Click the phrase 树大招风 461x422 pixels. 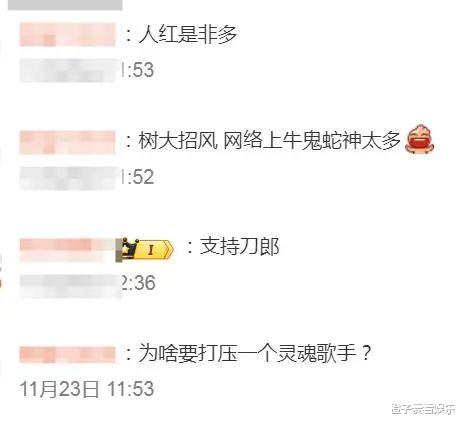pyautogui.click(x=178, y=140)
